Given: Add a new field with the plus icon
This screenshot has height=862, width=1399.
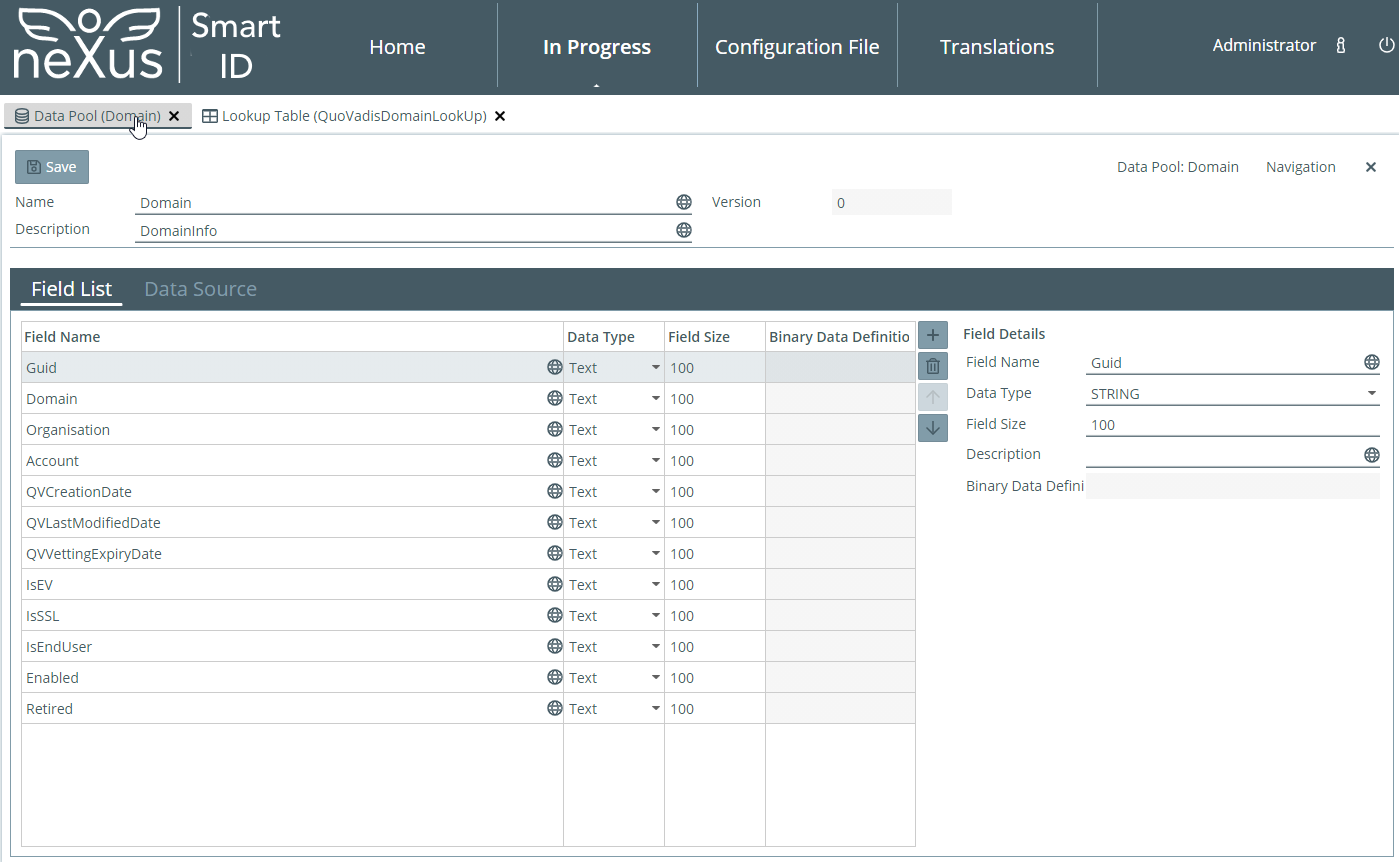Looking at the screenshot, I should click(933, 334).
